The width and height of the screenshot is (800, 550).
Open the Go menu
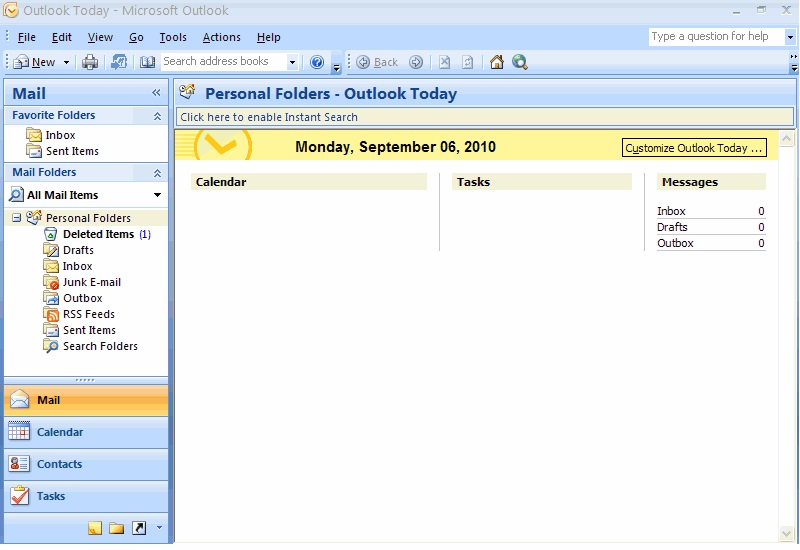pyautogui.click(x=136, y=37)
